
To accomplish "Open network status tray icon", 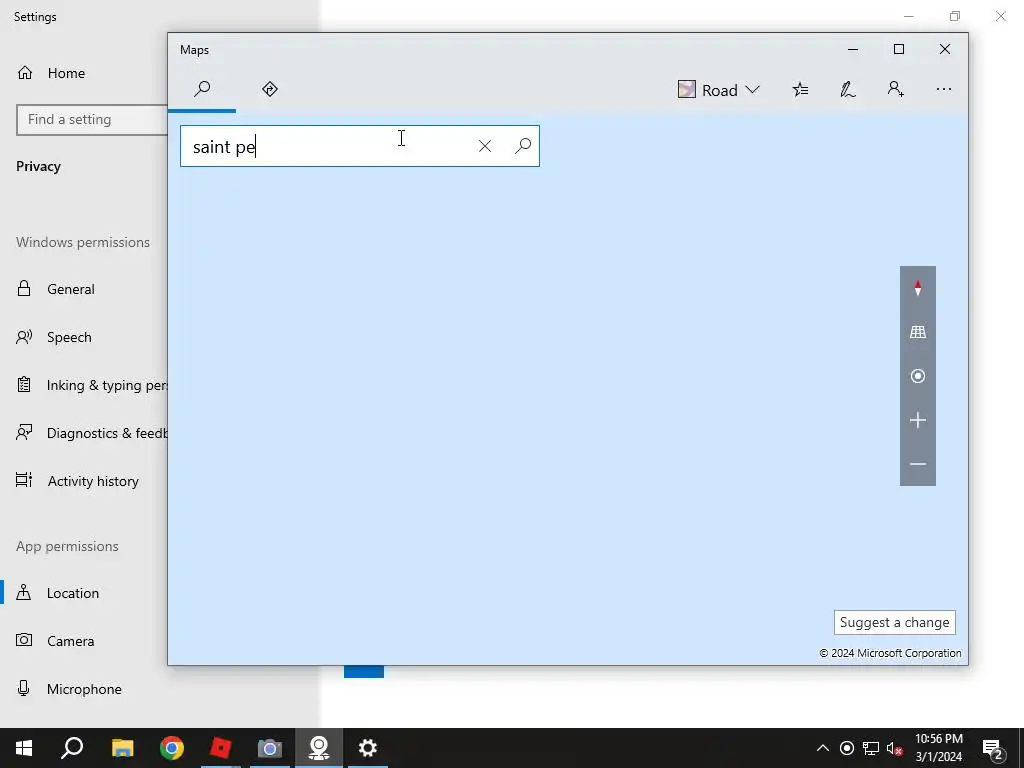I will click(871, 748).
